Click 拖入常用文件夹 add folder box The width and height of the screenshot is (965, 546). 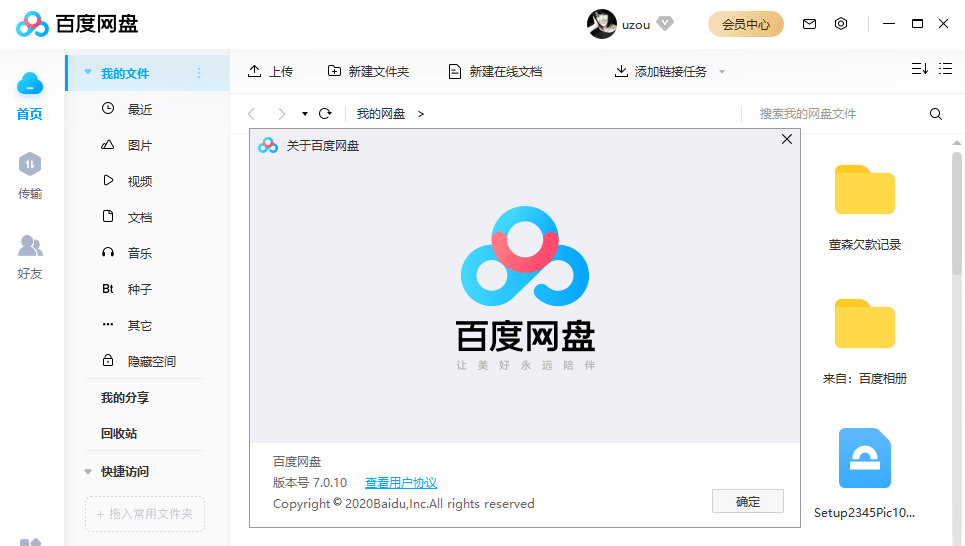point(145,514)
